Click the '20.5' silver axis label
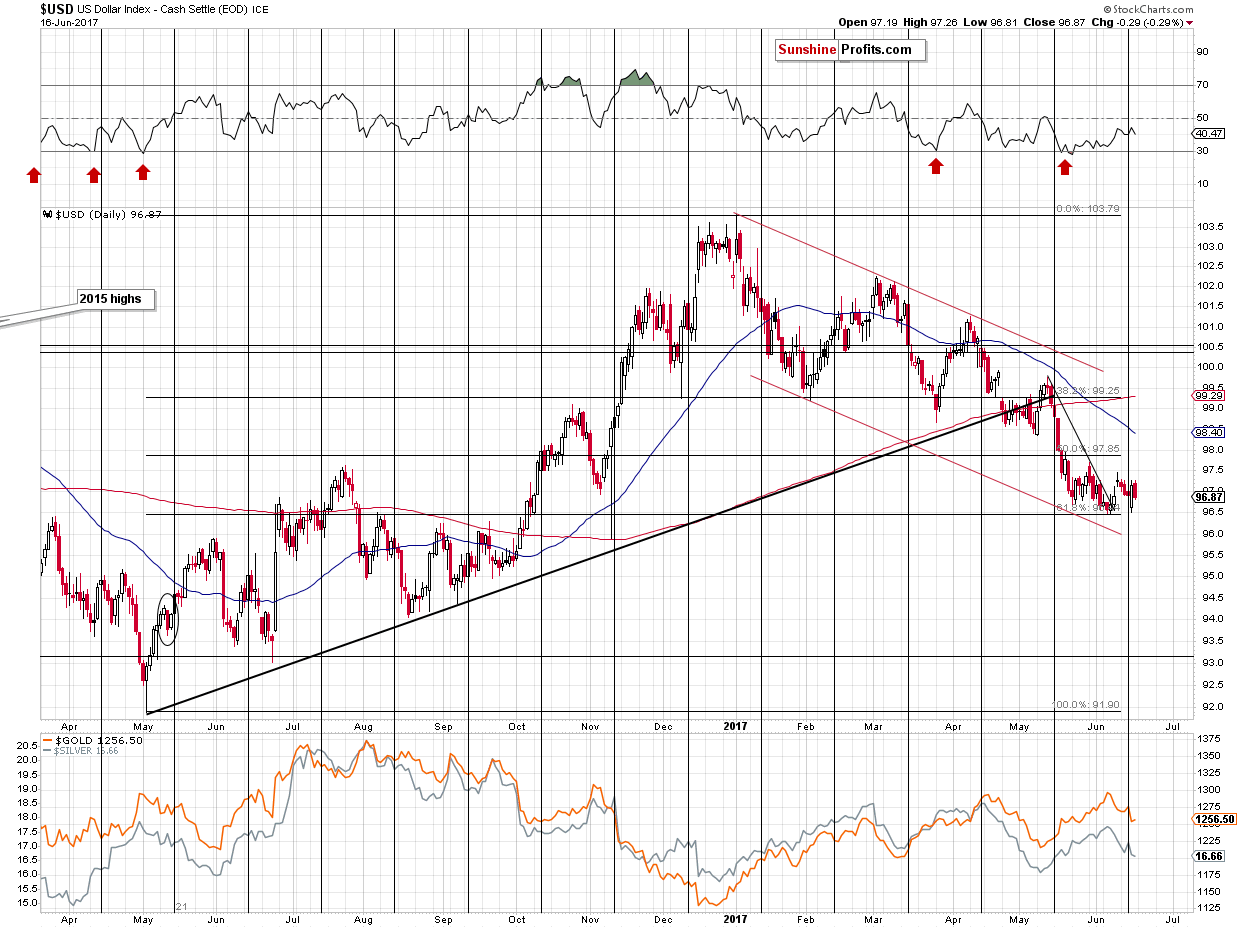Viewport: 1240px width, 928px height. coord(29,745)
